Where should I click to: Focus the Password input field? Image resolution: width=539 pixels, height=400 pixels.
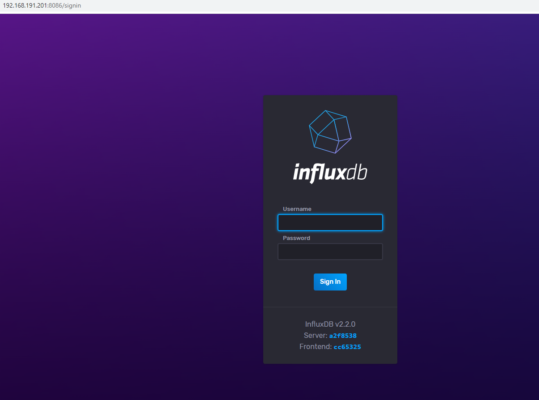(330, 252)
